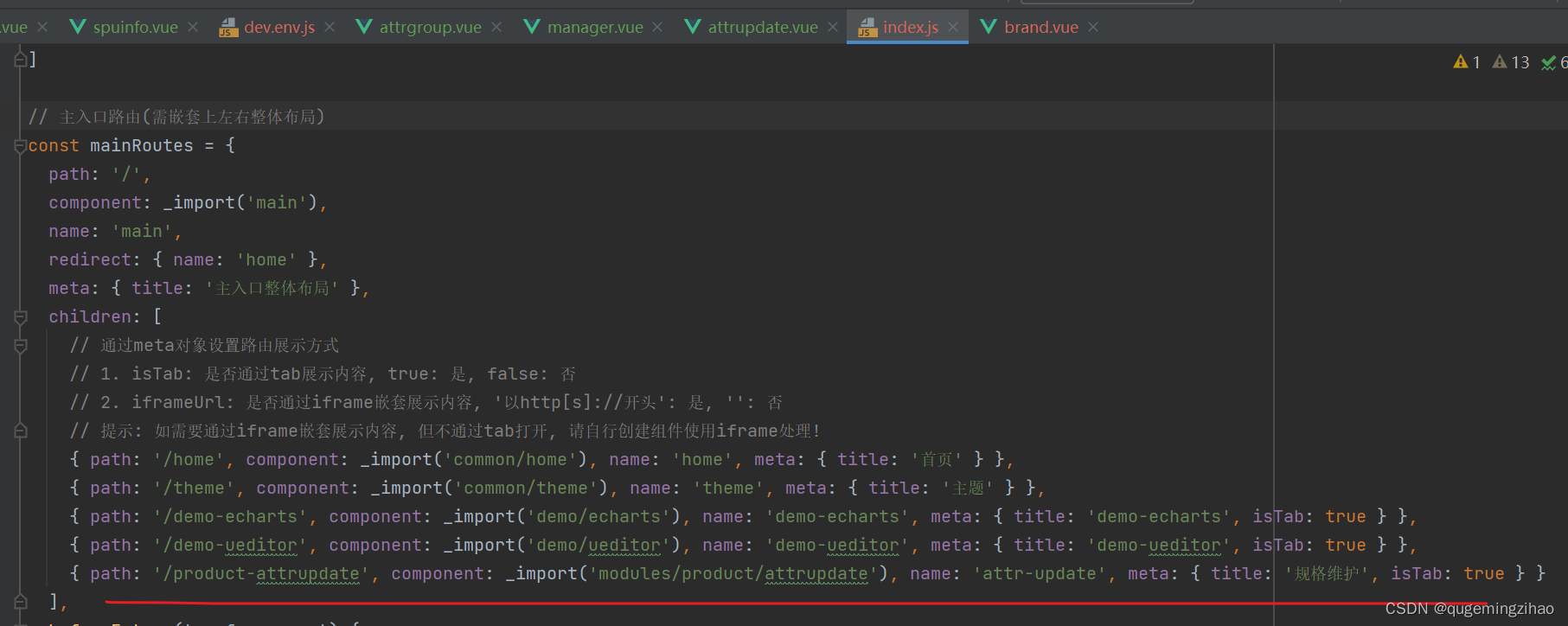
Task: Switch to the attrgroup.vue tab
Action: coord(430,27)
